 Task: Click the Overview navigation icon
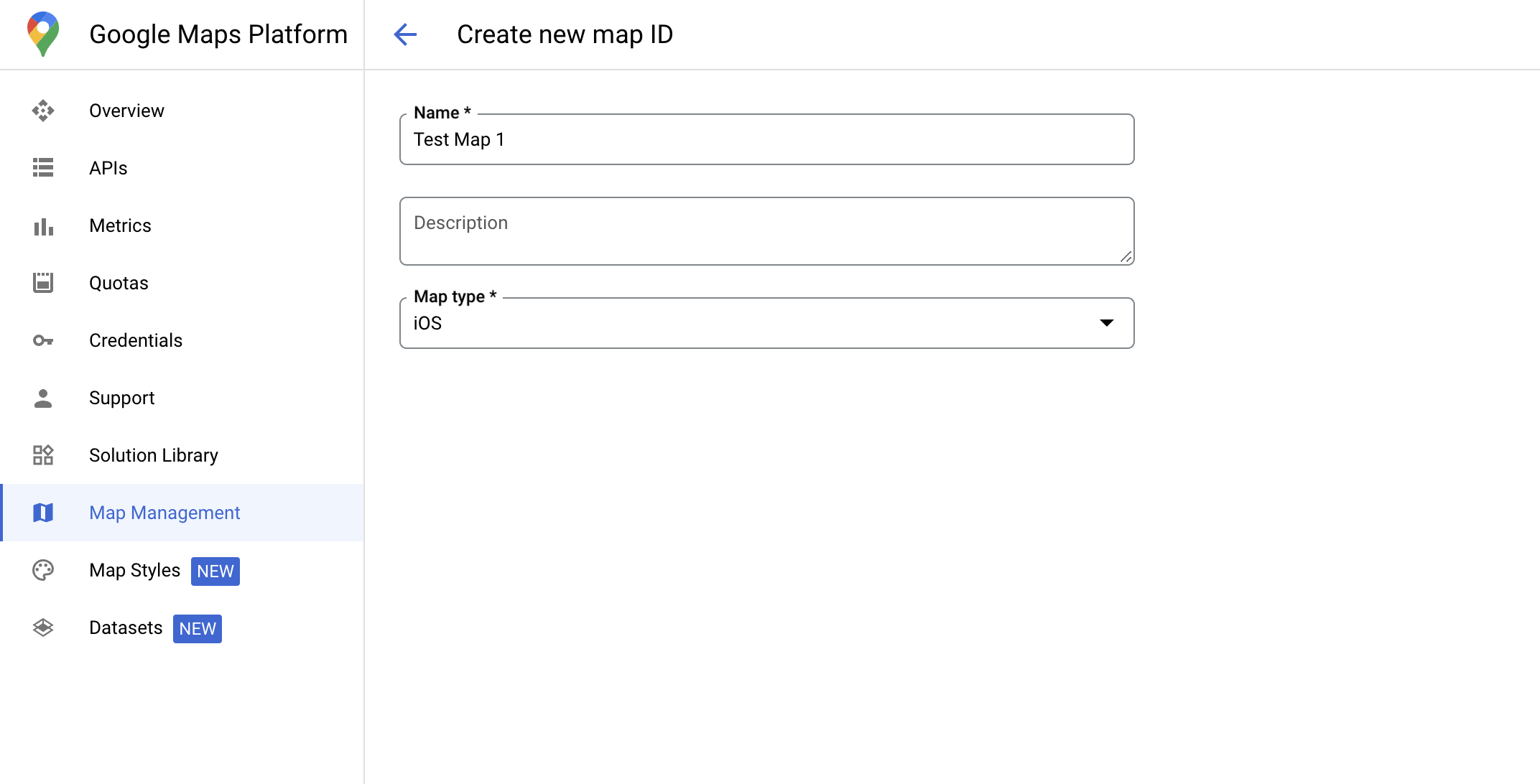43,110
